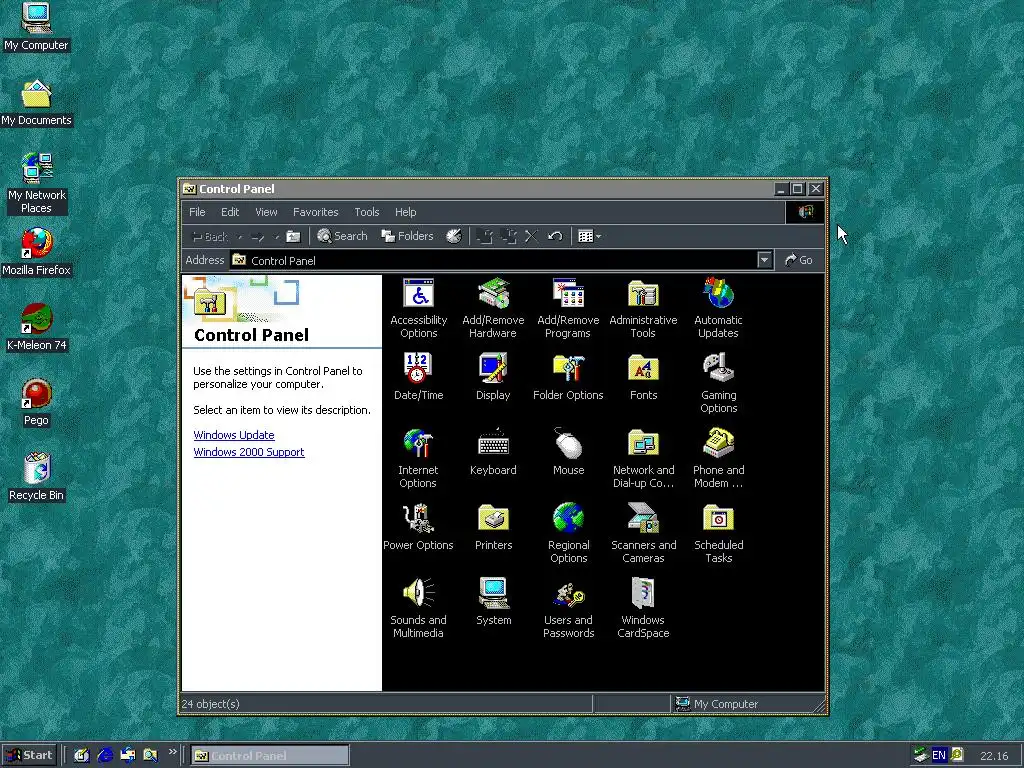Image resolution: width=1024 pixels, height=768 pixels.
Task: Click the Up folder toolbar button
Action: point(293,236)
